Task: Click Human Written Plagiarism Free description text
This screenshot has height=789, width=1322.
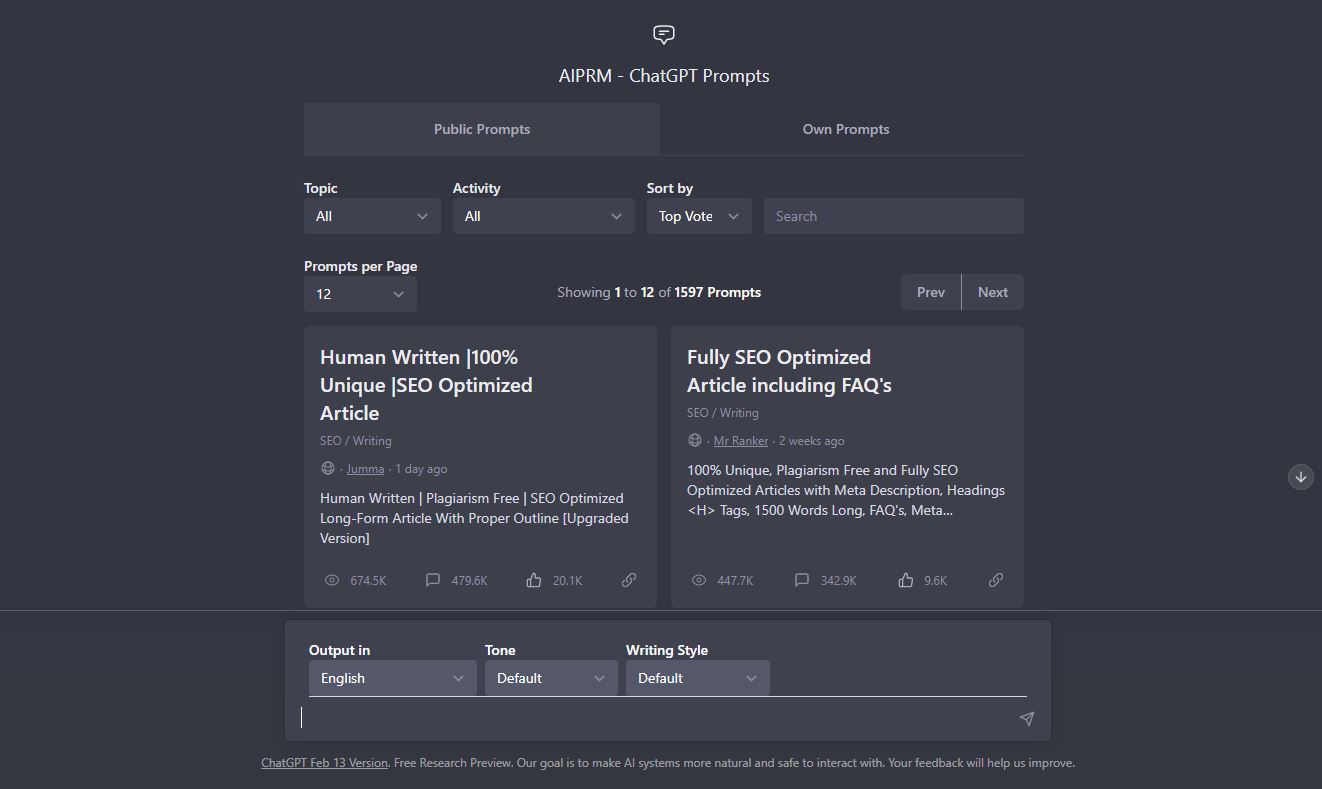Action: pos(474,518)
